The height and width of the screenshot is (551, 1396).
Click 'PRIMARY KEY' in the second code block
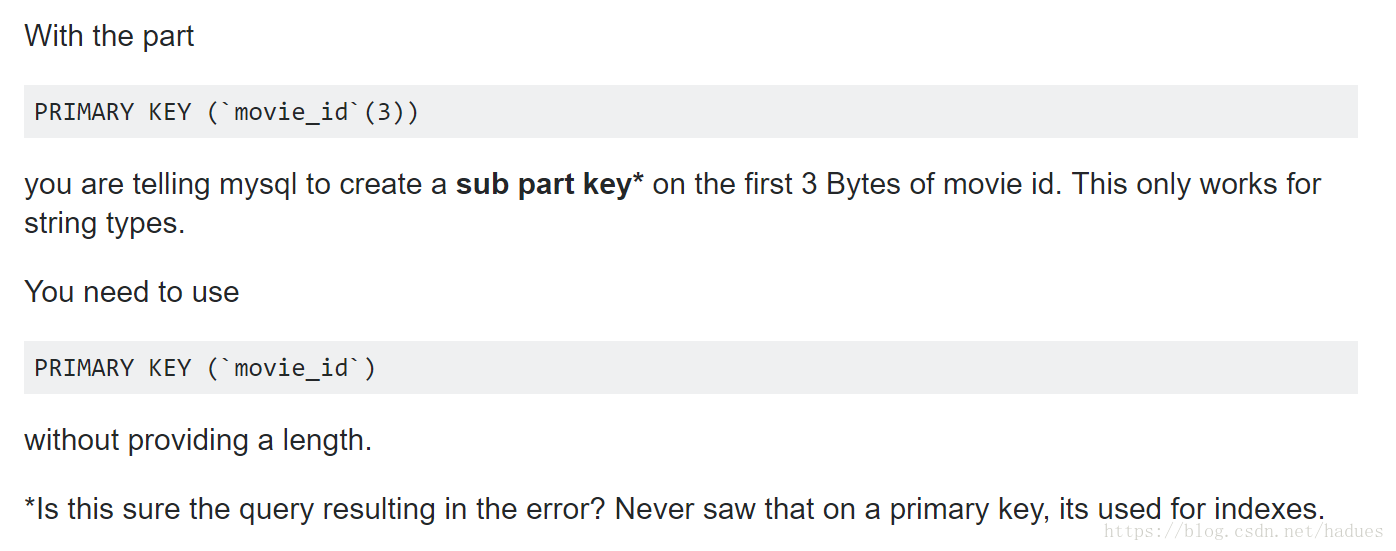(x=113, y=368)
